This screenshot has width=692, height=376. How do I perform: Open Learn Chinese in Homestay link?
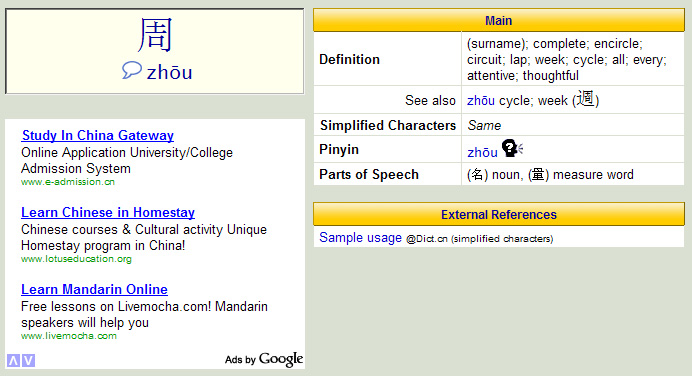tap(108, 212)
